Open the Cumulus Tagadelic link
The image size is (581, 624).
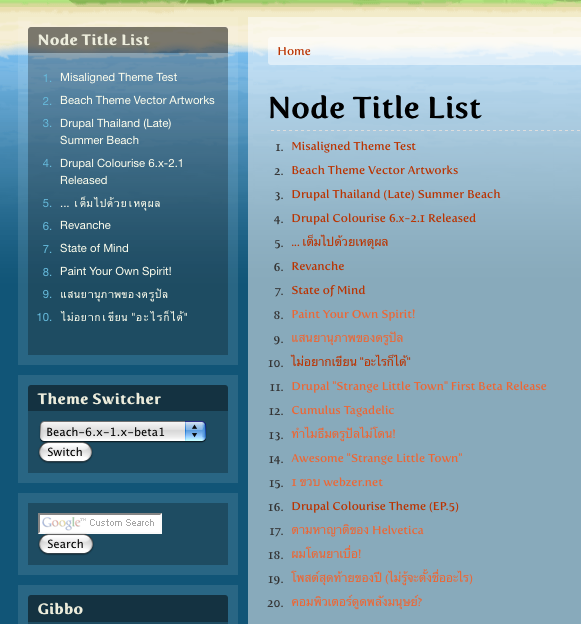343,410
